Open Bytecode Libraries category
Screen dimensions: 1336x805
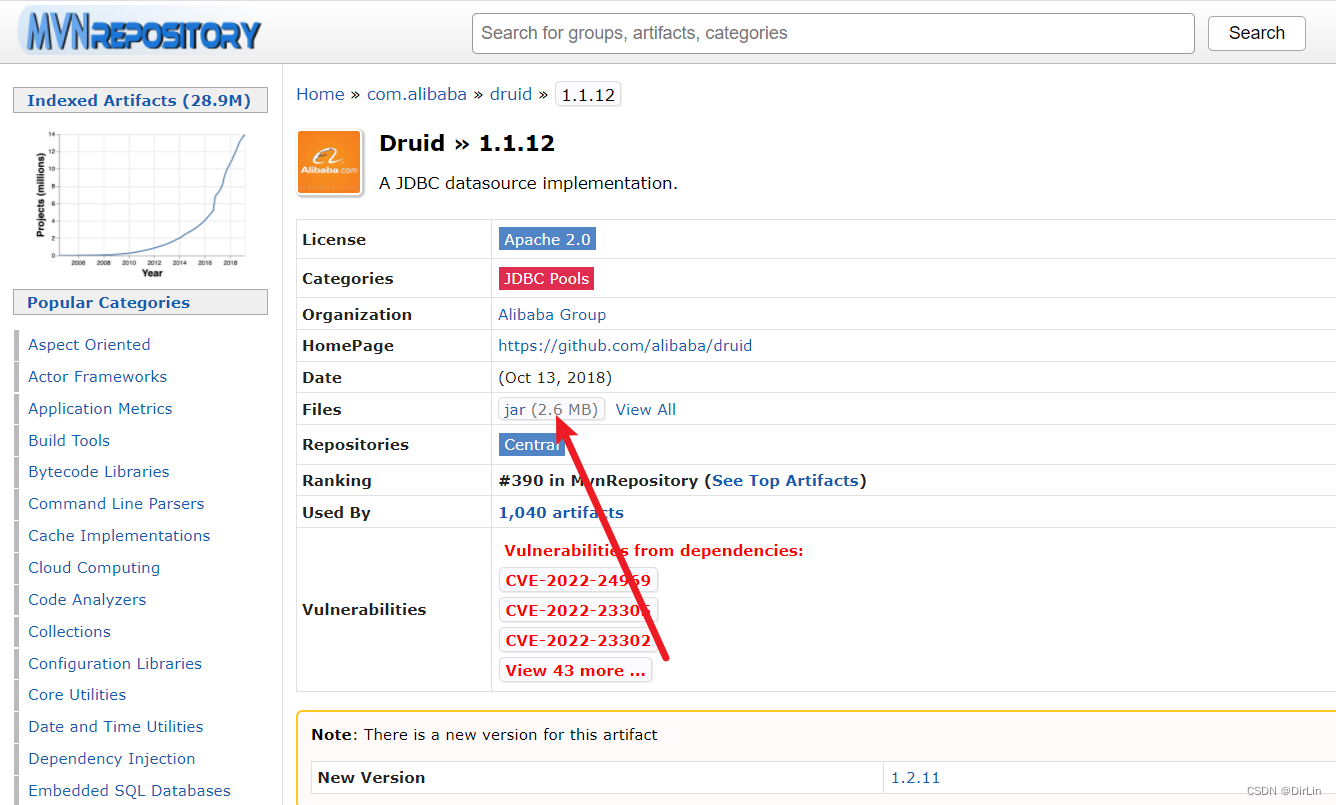coord(99,471)
